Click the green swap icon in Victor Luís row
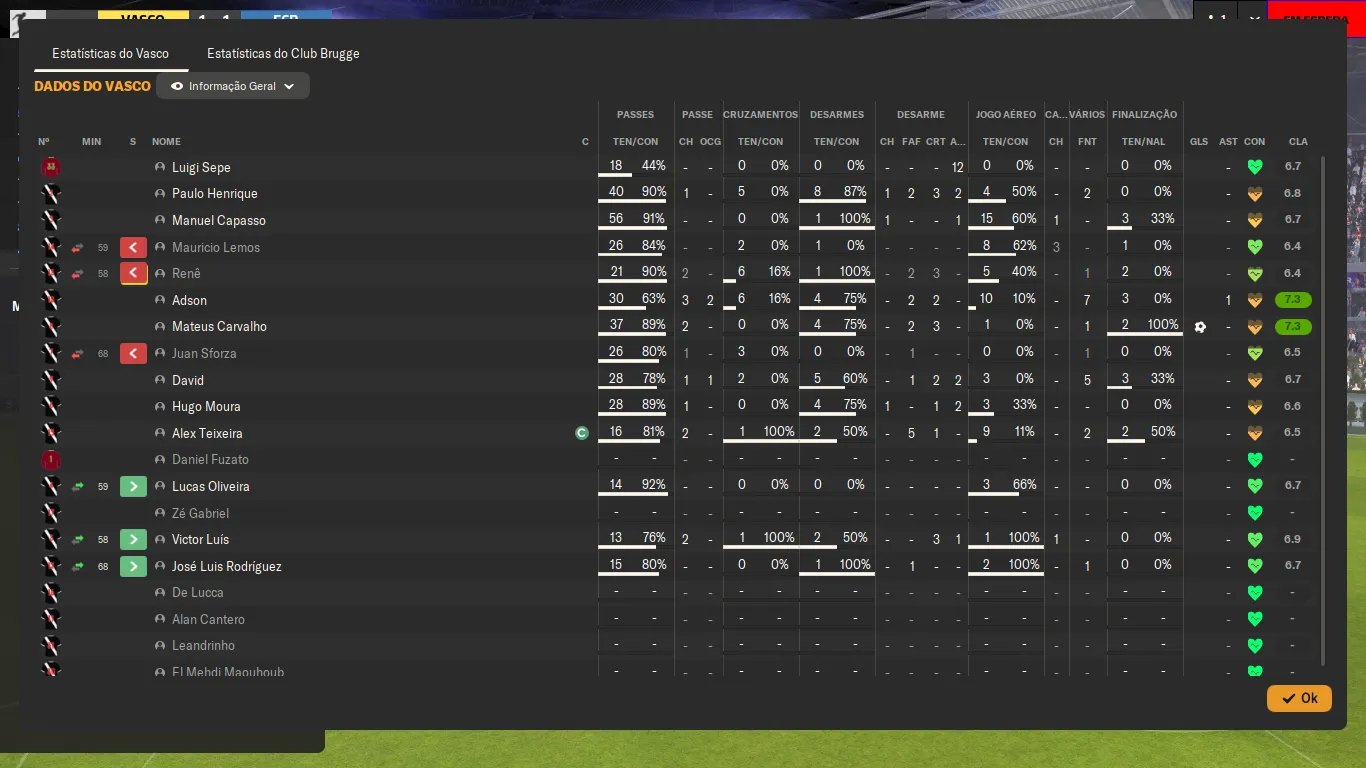1366x768 pixels. (x=78, y=540)
